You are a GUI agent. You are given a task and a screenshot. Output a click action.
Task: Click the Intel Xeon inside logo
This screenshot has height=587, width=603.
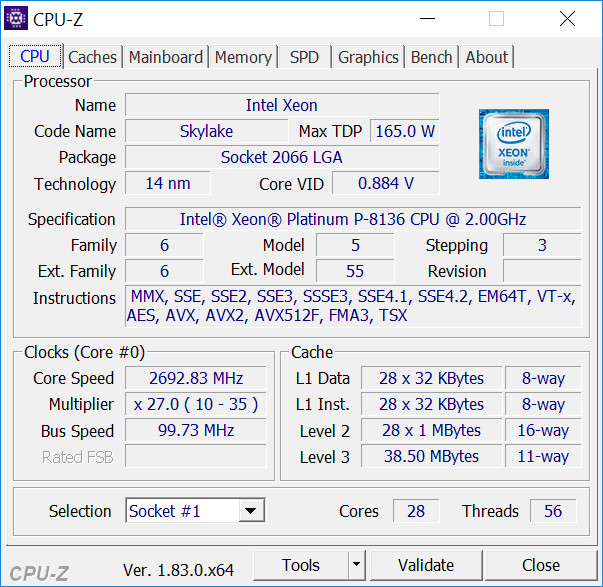[514, 144]
